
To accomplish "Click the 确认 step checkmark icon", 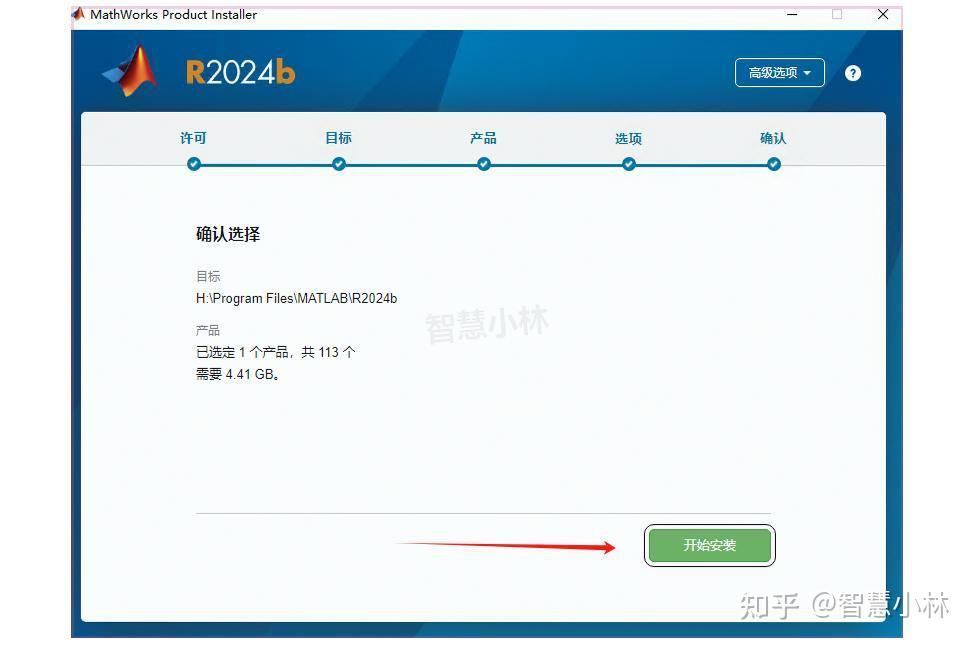I will point(773,163).
